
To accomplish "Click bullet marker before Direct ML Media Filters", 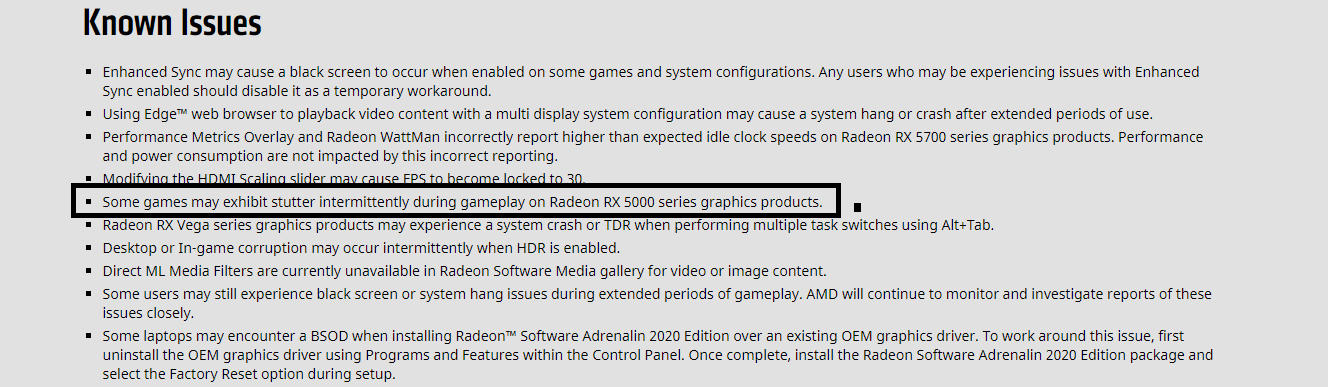I will point(89,272).
